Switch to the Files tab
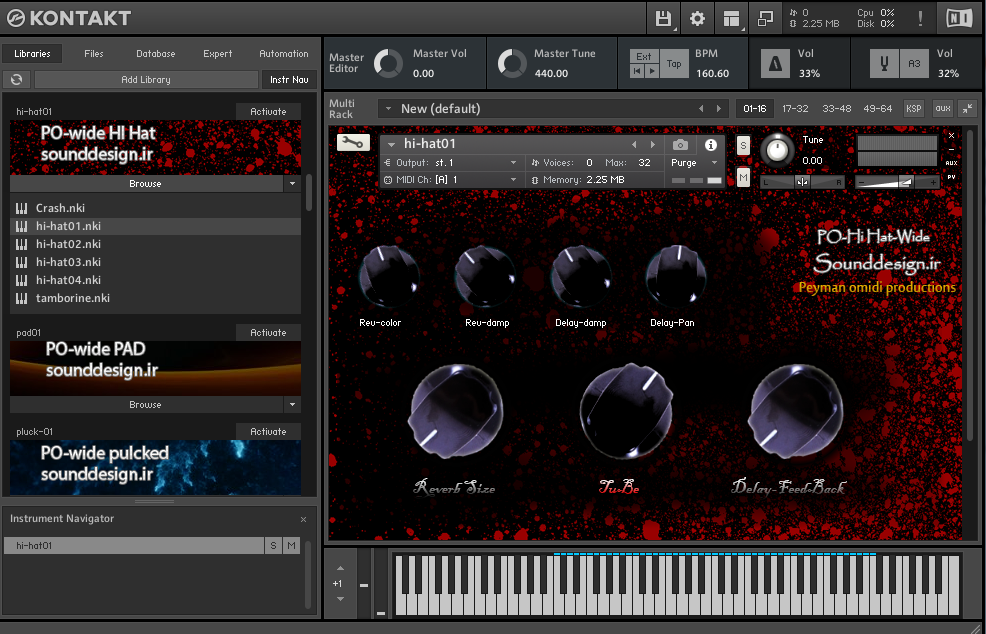The image size is (986, 634). (94, 53)
